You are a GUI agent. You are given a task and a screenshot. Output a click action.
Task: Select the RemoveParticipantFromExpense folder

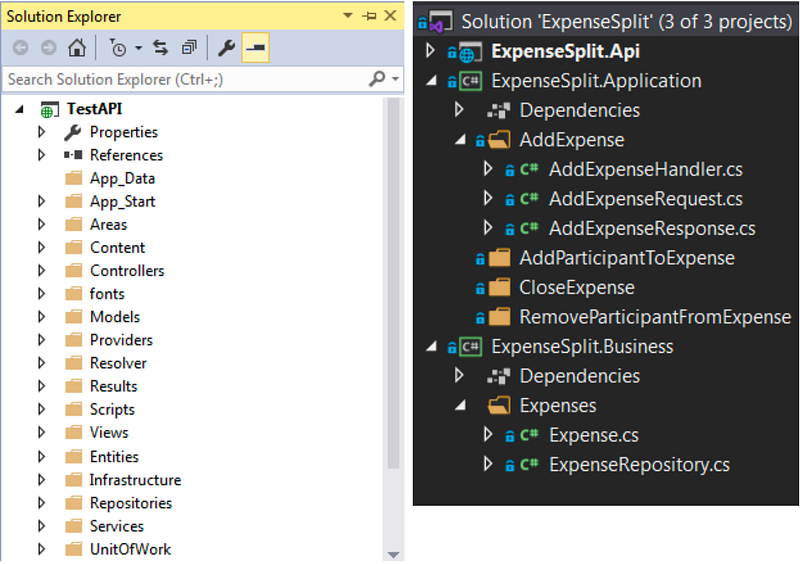point(655,317)
